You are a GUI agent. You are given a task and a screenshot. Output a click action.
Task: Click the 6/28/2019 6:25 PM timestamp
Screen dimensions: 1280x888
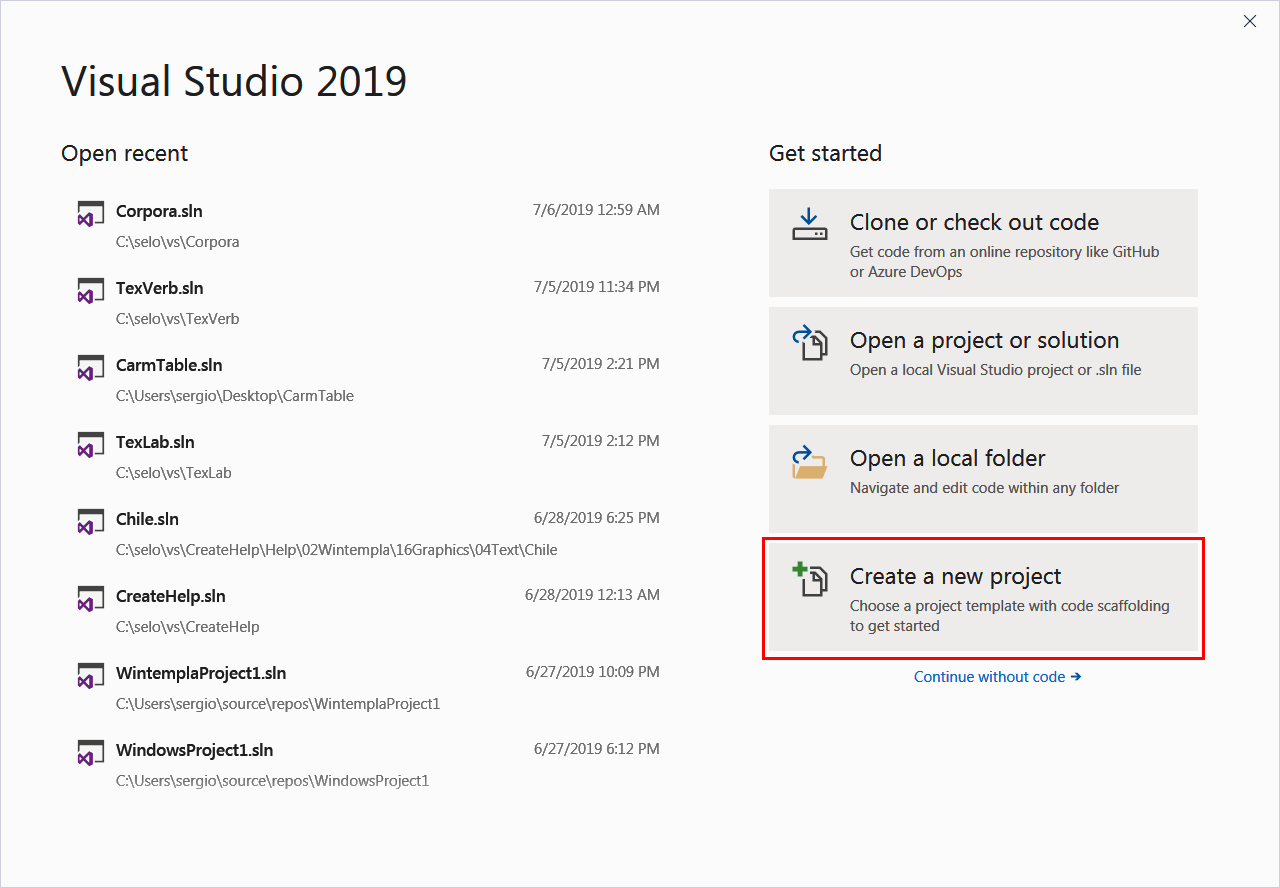(597, 518)
